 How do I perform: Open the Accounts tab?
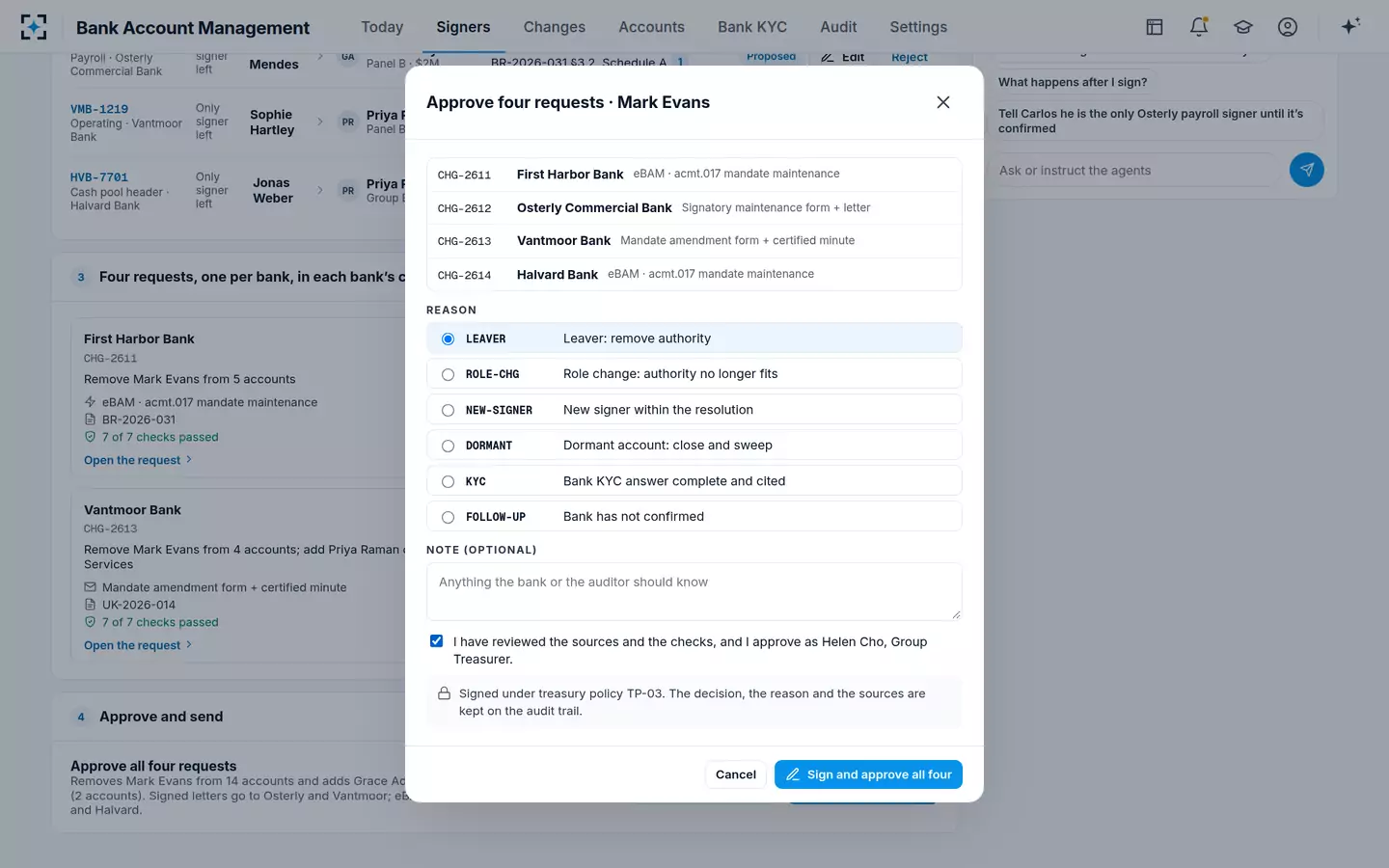pyautogui.click(x=652, y=27)
